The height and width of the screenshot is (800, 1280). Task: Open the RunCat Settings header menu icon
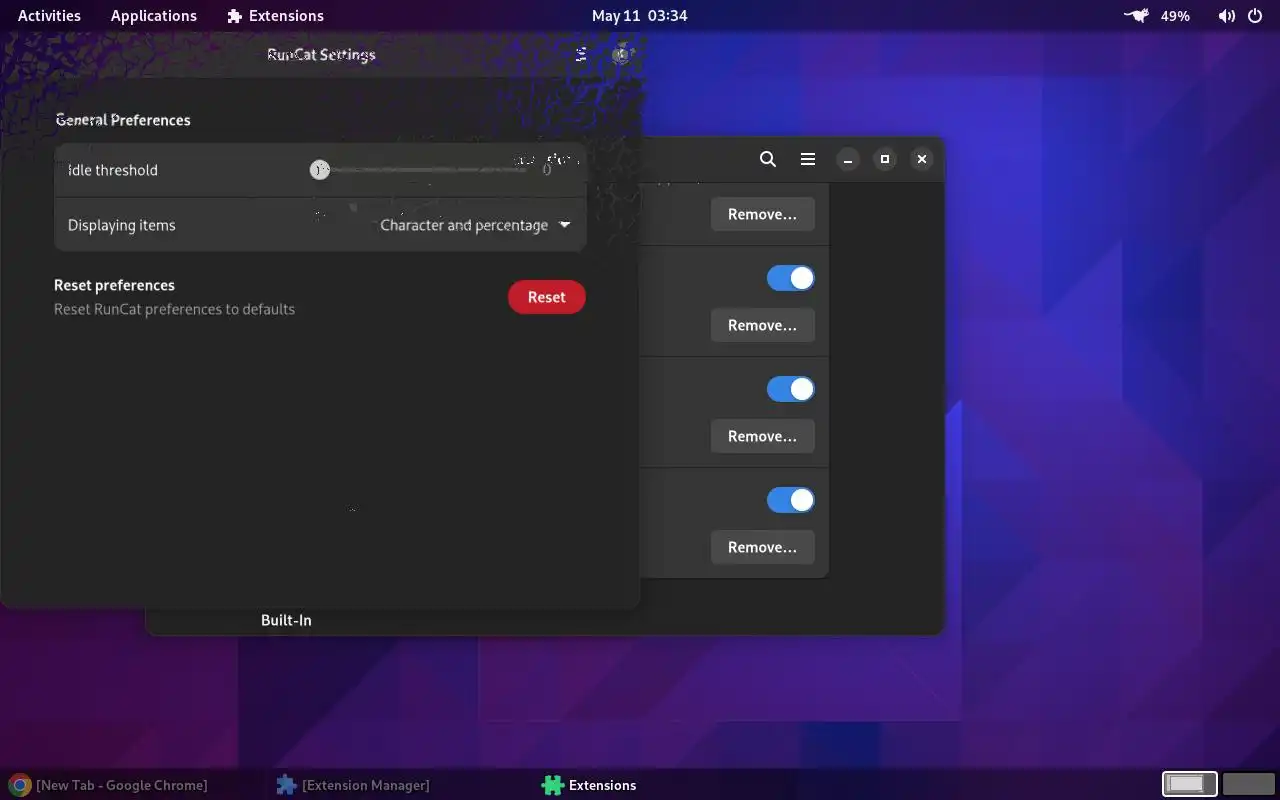581,55
